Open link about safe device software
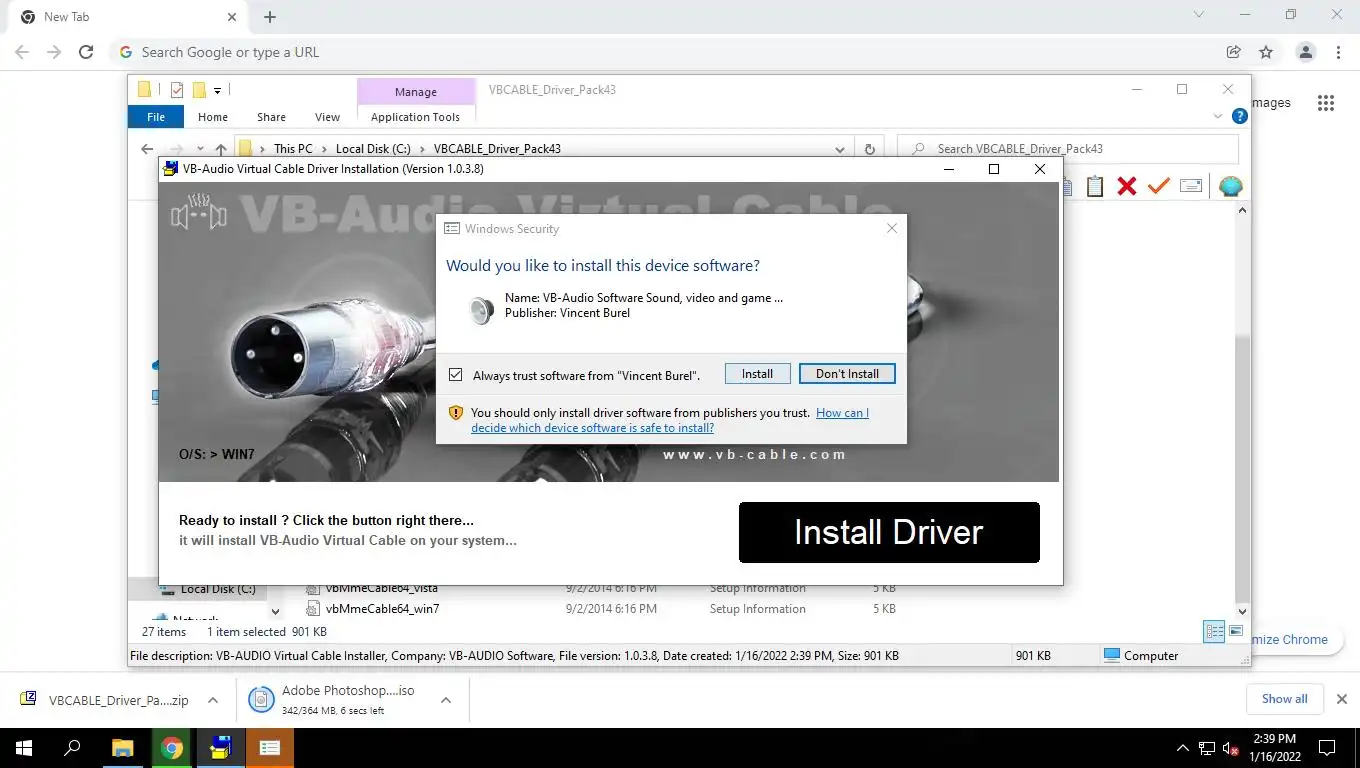The image size is (1360, 768). (x=670, y=420)
